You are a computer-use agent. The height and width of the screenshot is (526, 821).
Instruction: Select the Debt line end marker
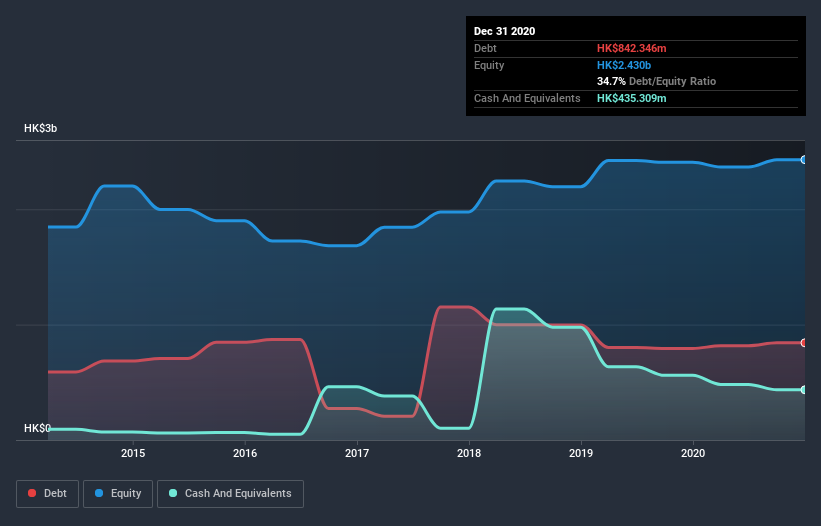click(x=804, y=343)
